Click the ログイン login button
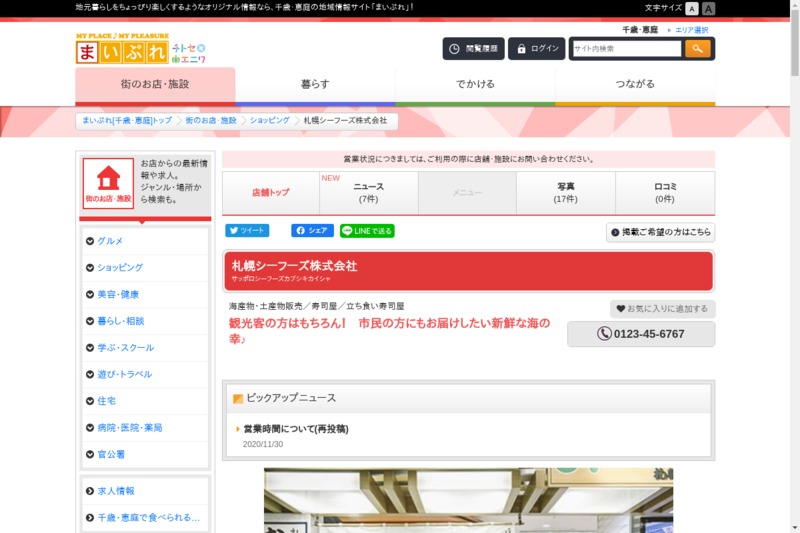 coord(536,48)
